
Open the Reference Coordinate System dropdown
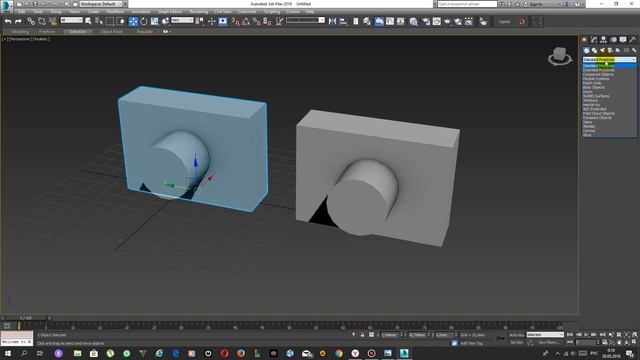(182, 20)
